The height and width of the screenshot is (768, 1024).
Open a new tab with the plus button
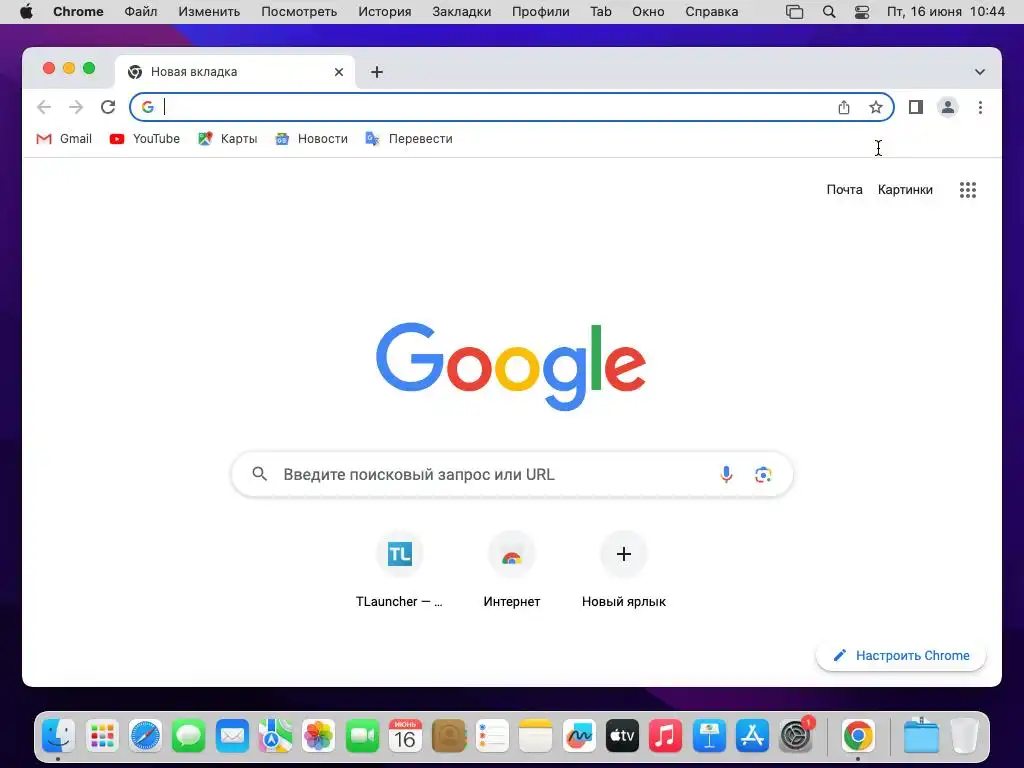coord(377,72)
